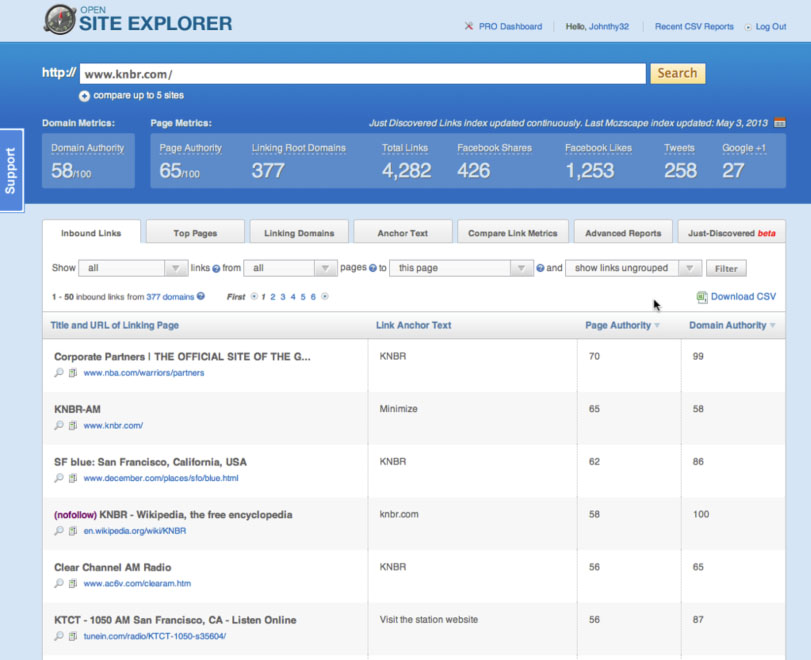The height and width of the screenshot is (660, 811).
Task: Click the Log Out arrow icon
Action: point(748,27)
